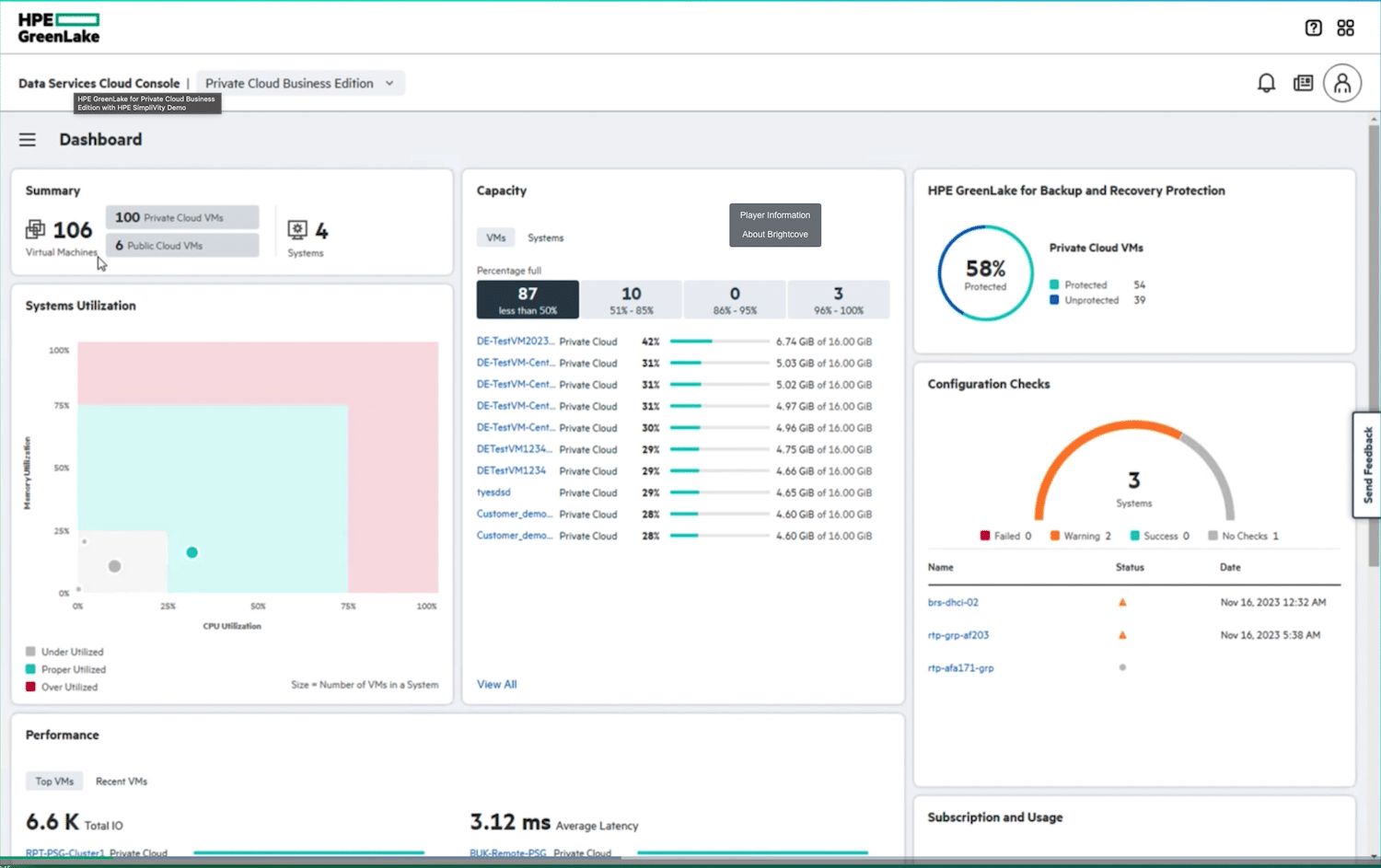The width and height of the screenshot is (1381, 868).
Task: Open the help question mark icon
Action: [1314, 28]
